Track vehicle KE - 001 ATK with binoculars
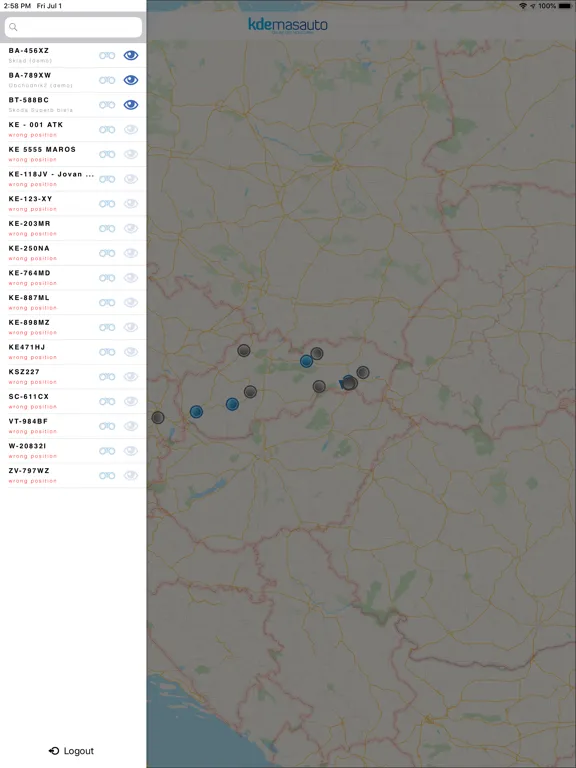 click(107, 130)
